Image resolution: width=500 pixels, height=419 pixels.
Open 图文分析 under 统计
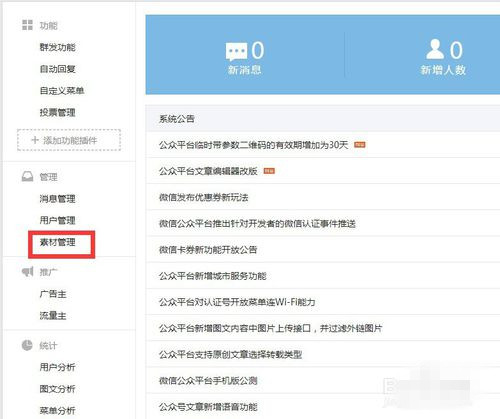pyautogui.click(x=57, y=389)
